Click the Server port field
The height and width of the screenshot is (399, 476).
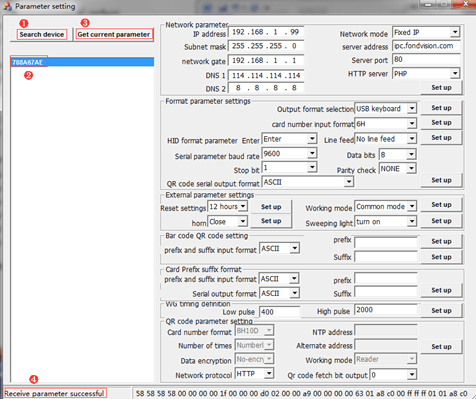pos(426,60)
